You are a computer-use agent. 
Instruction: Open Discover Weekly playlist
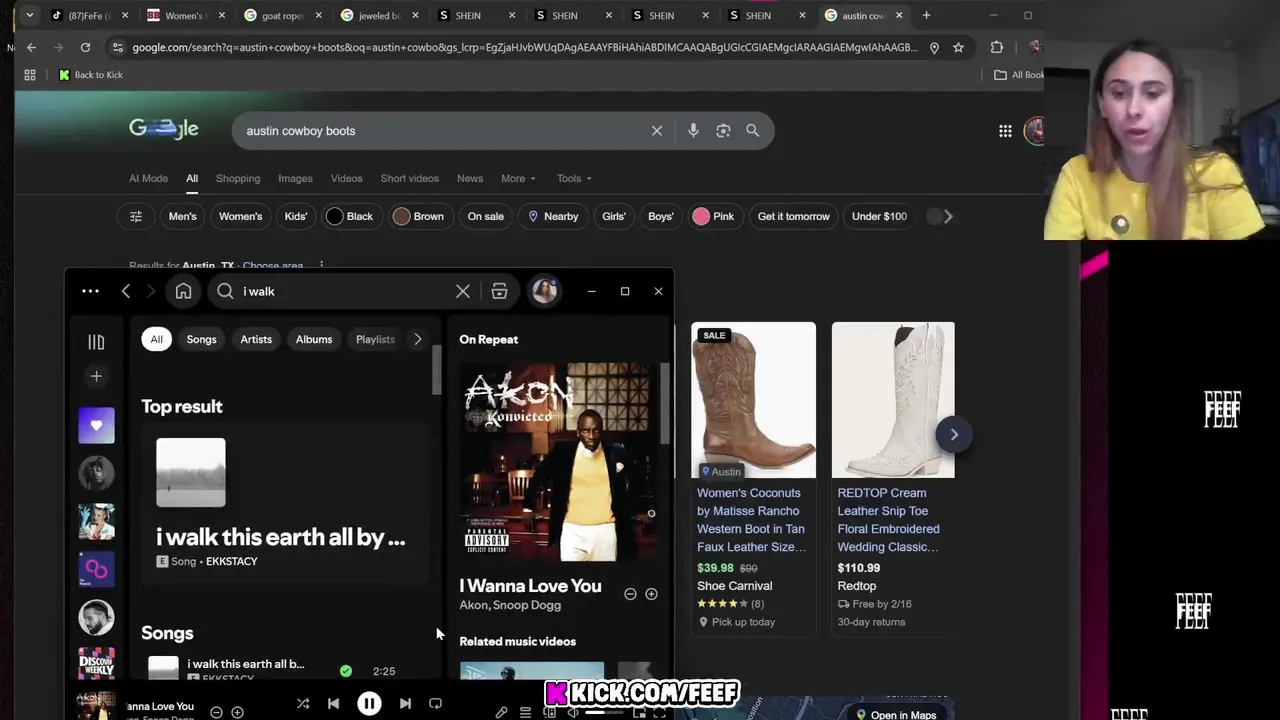96,663
